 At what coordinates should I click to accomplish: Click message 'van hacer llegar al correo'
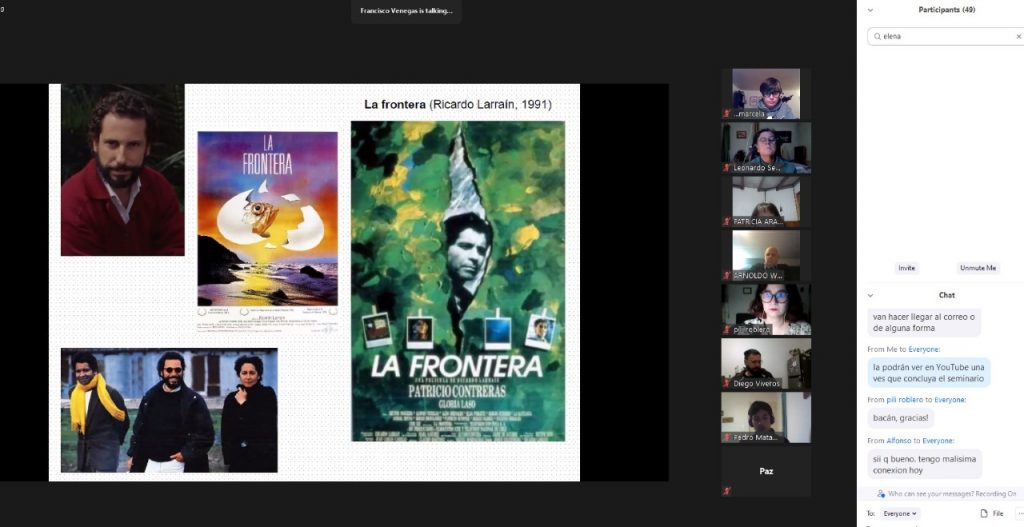tap(924, 323)
